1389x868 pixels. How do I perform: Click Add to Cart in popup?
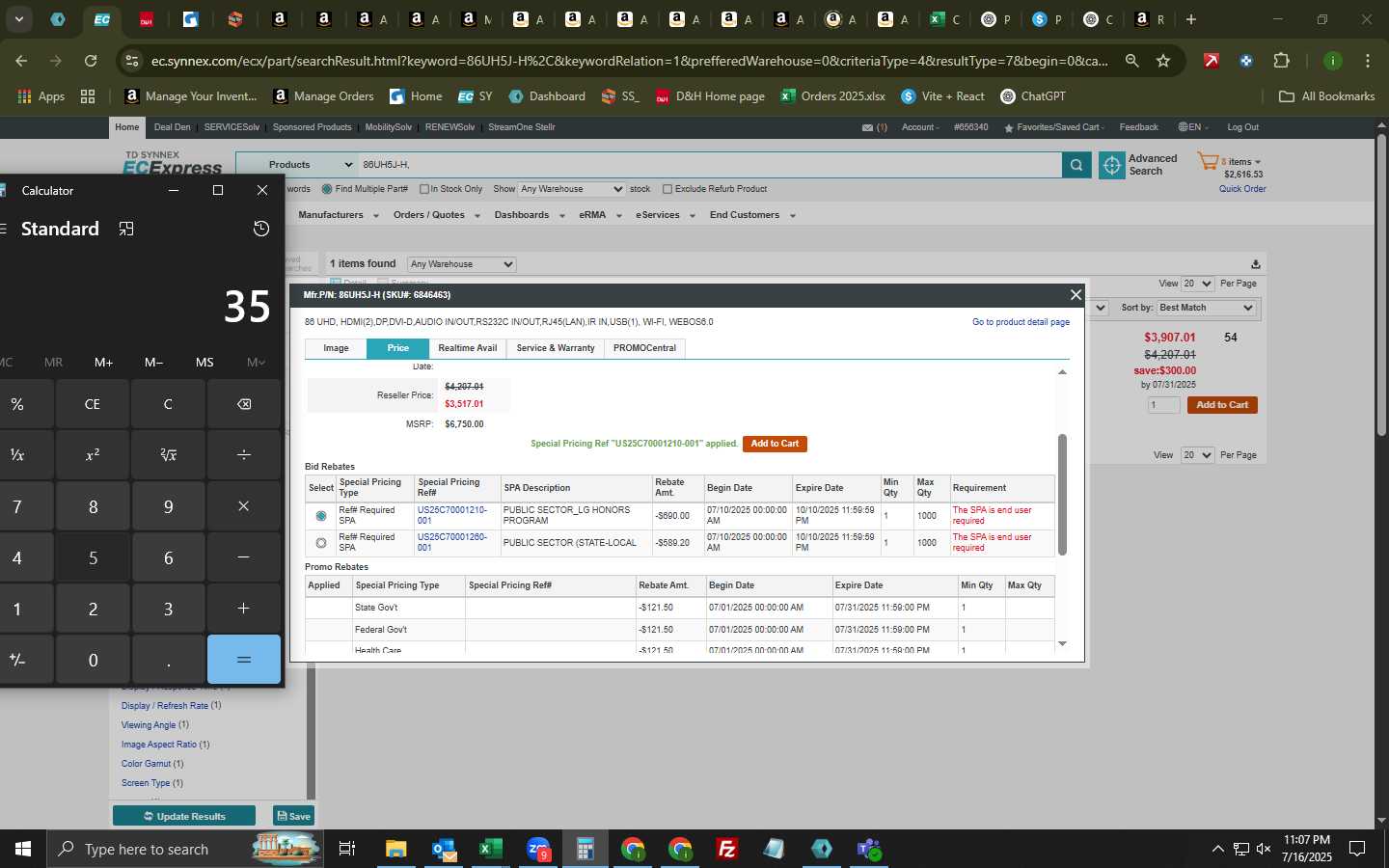775,444
